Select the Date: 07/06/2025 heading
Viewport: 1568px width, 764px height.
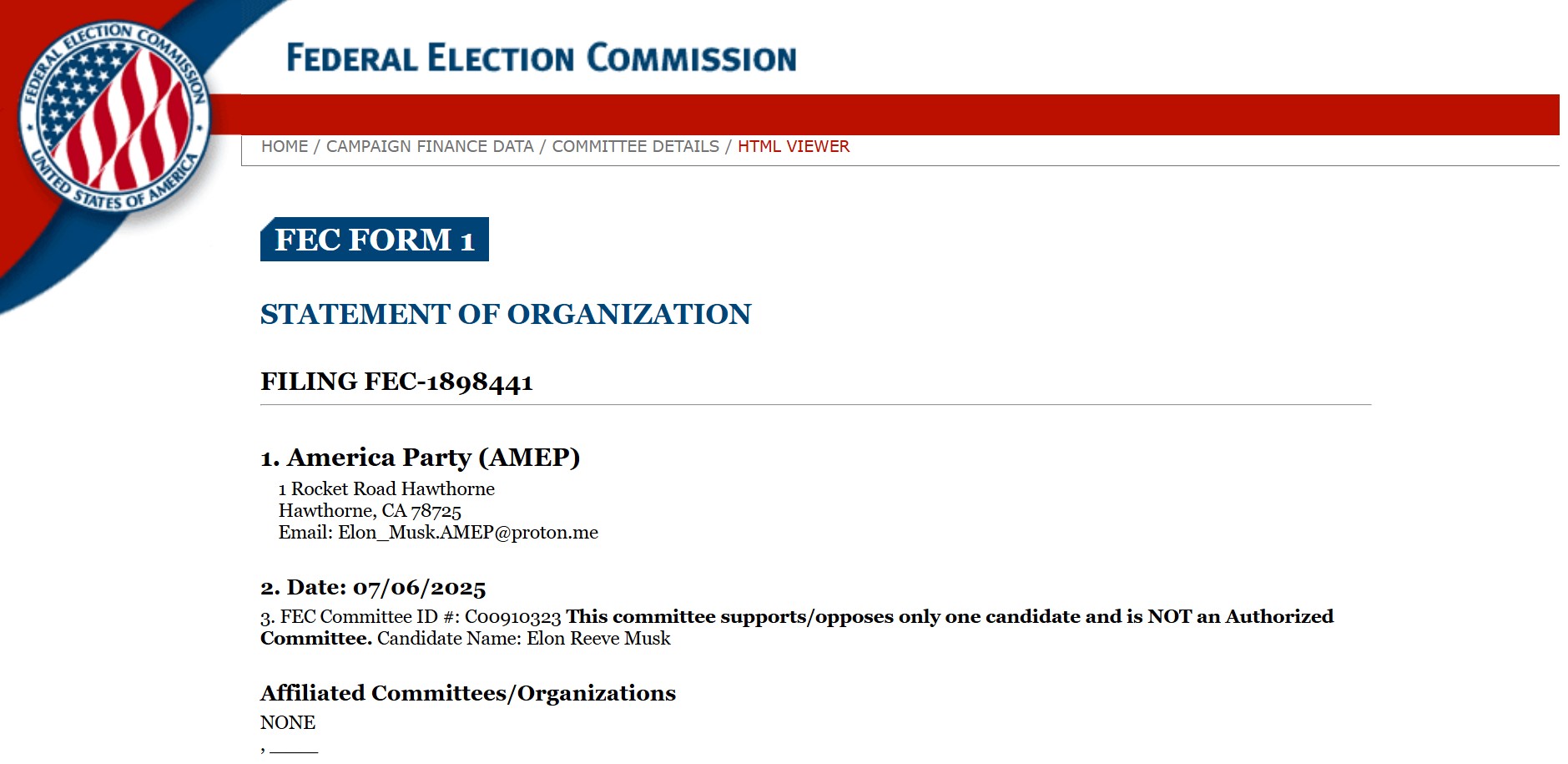pos(374,589)
